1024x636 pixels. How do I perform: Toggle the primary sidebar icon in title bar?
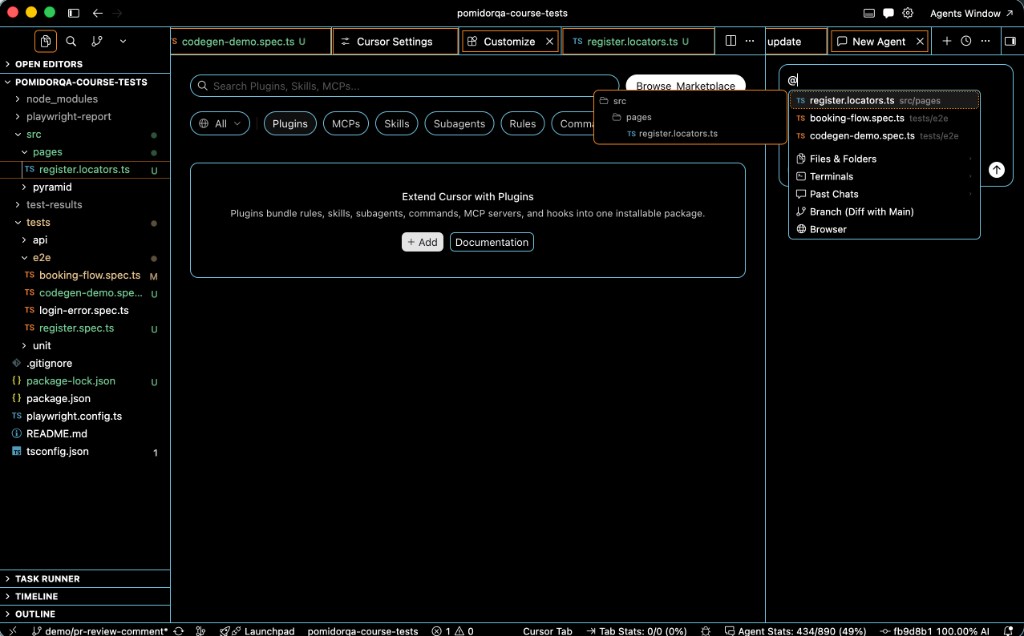point(73,13)
